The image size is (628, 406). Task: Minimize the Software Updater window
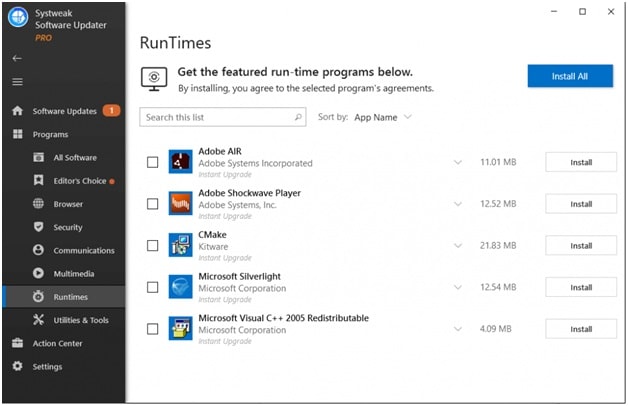[554, 12]
